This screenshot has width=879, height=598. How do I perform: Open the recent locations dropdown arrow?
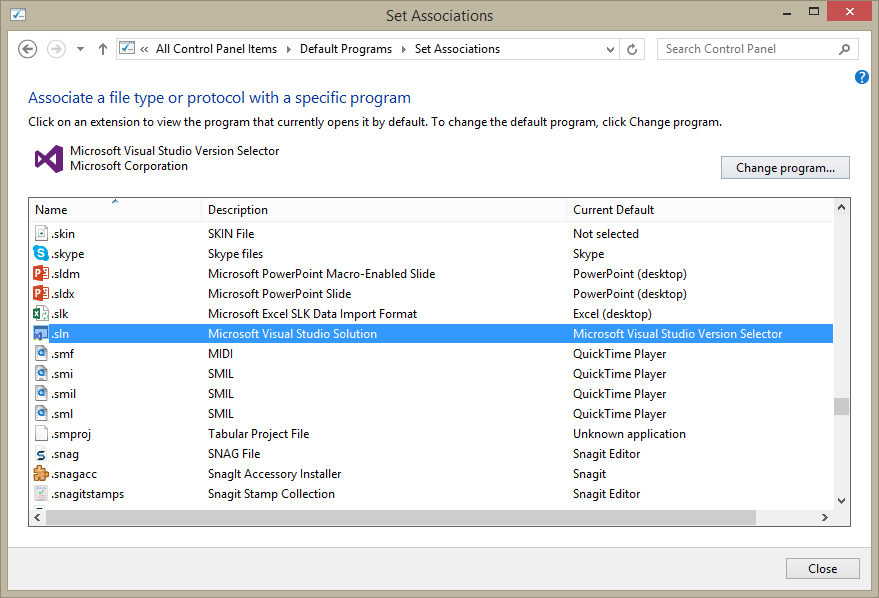[x=81, y=49]
